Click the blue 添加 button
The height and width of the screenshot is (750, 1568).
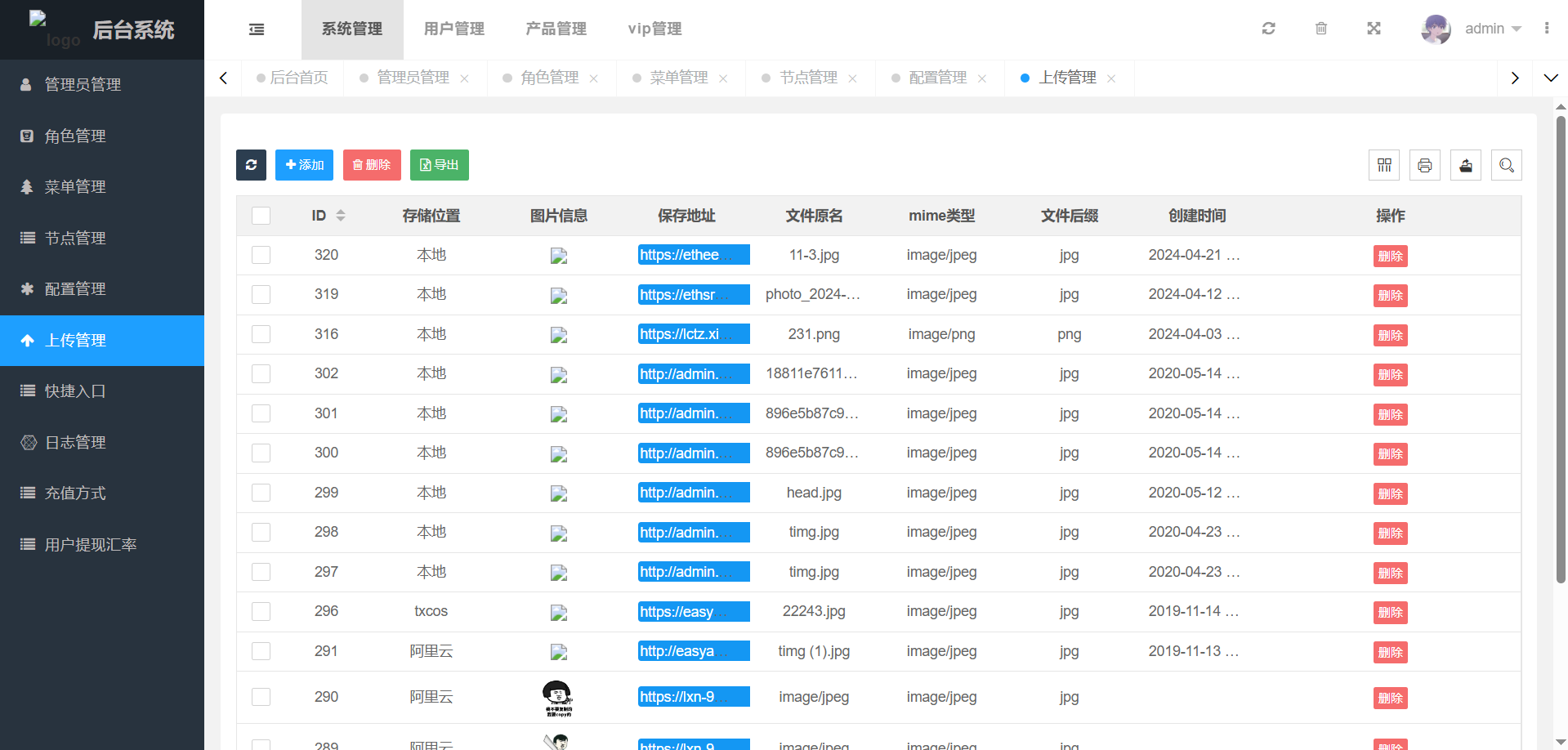coord(304,165)
